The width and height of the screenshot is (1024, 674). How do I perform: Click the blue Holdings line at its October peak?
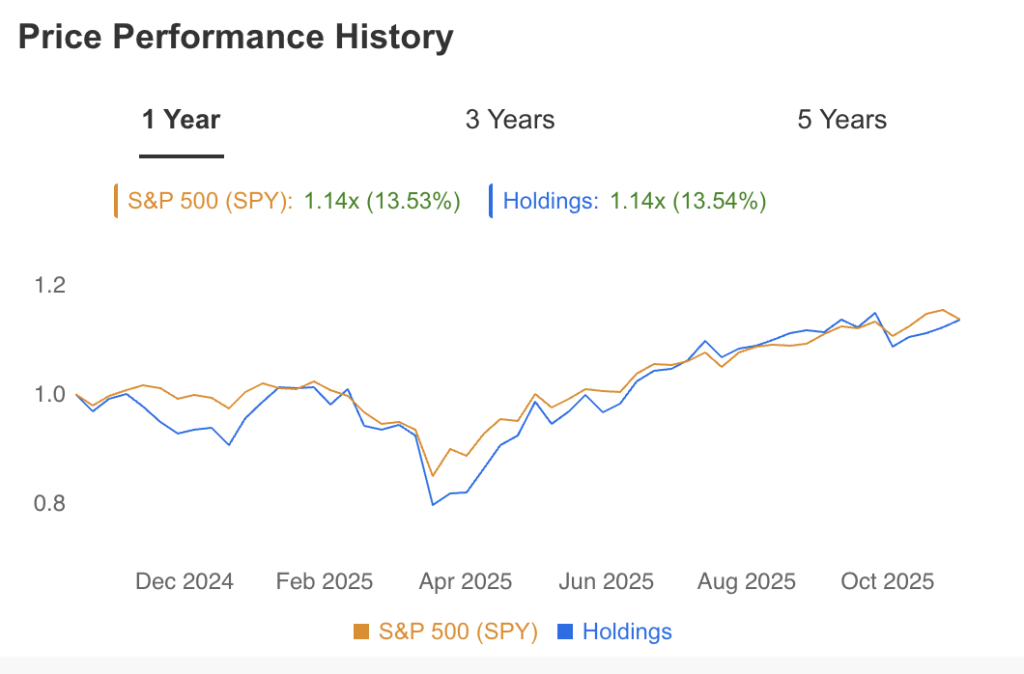875,313
